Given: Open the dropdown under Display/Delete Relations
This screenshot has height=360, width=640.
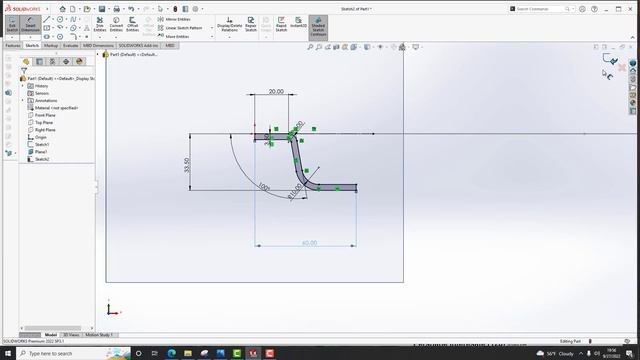Looking at the screenshot, I should [229, 37].
